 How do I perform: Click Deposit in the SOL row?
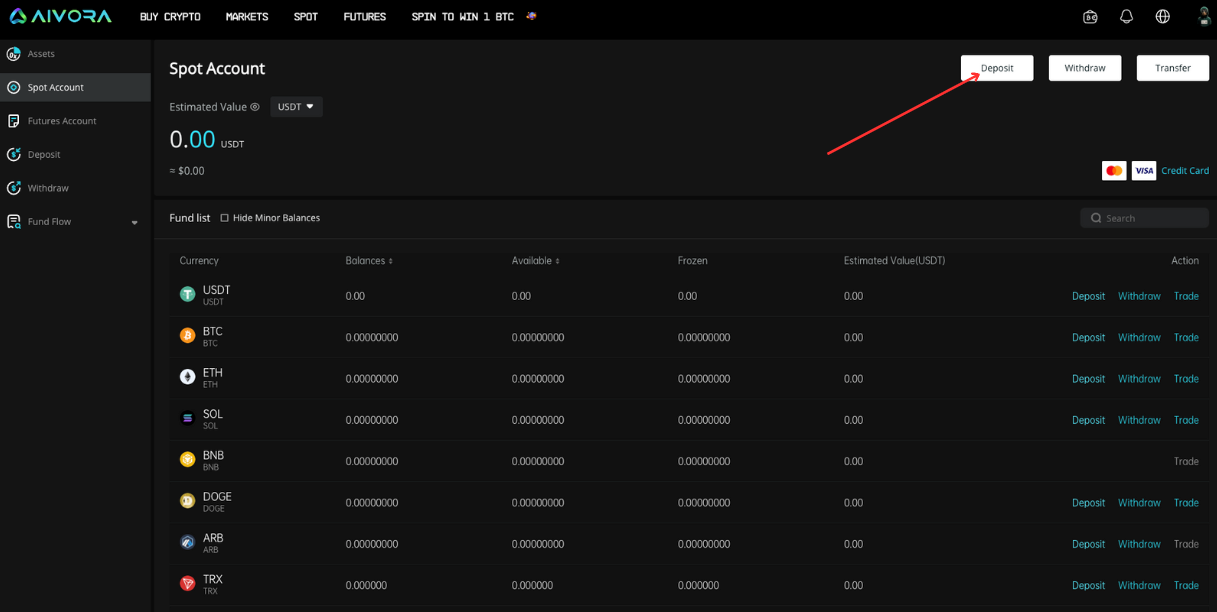1088,420
